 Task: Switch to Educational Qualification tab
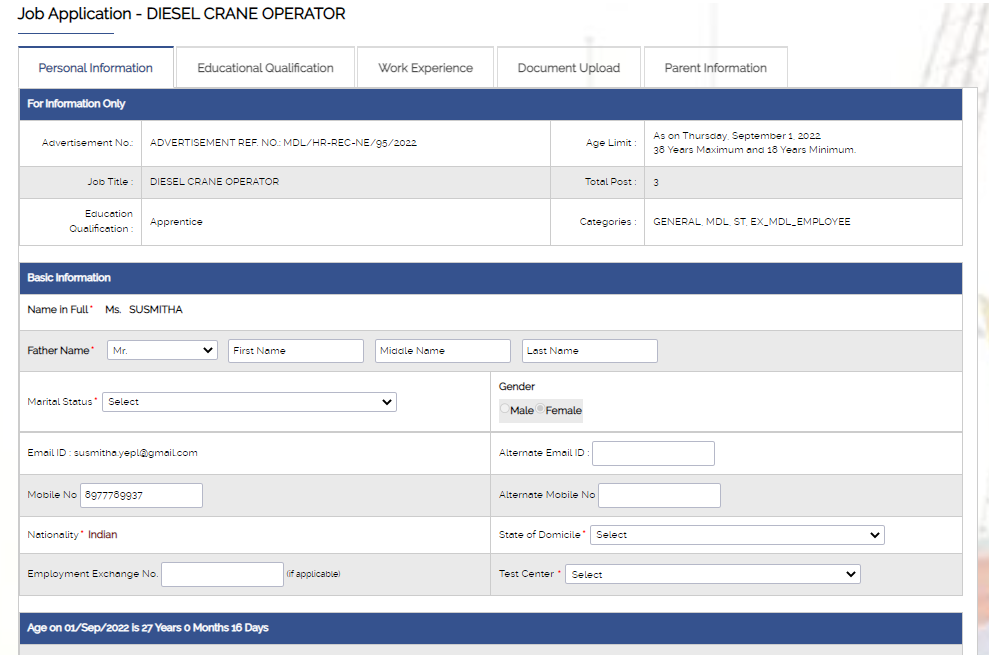point(266,68)
